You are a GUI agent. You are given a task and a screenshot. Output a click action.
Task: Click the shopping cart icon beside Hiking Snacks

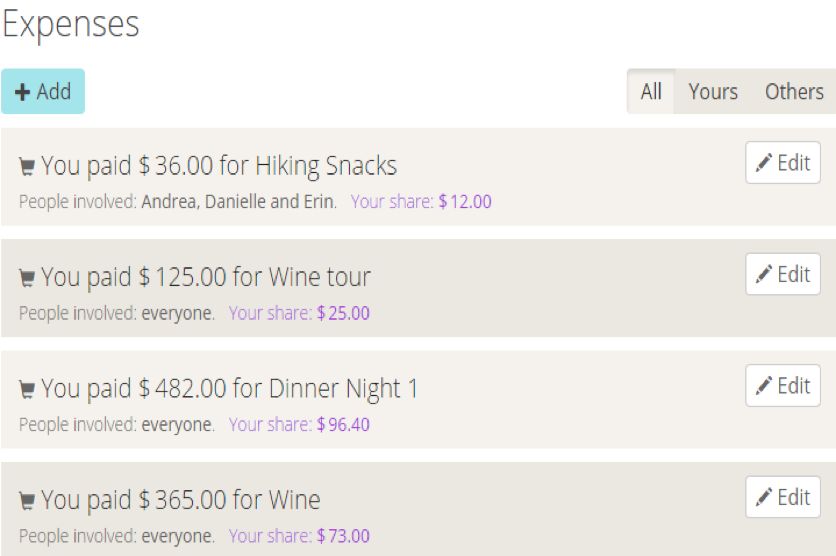point(27,168)
